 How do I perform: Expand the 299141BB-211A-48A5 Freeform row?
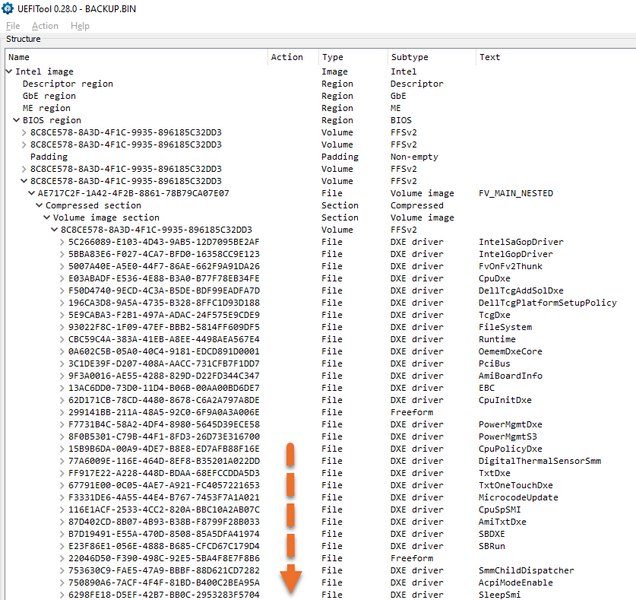[x=62, y=413]
